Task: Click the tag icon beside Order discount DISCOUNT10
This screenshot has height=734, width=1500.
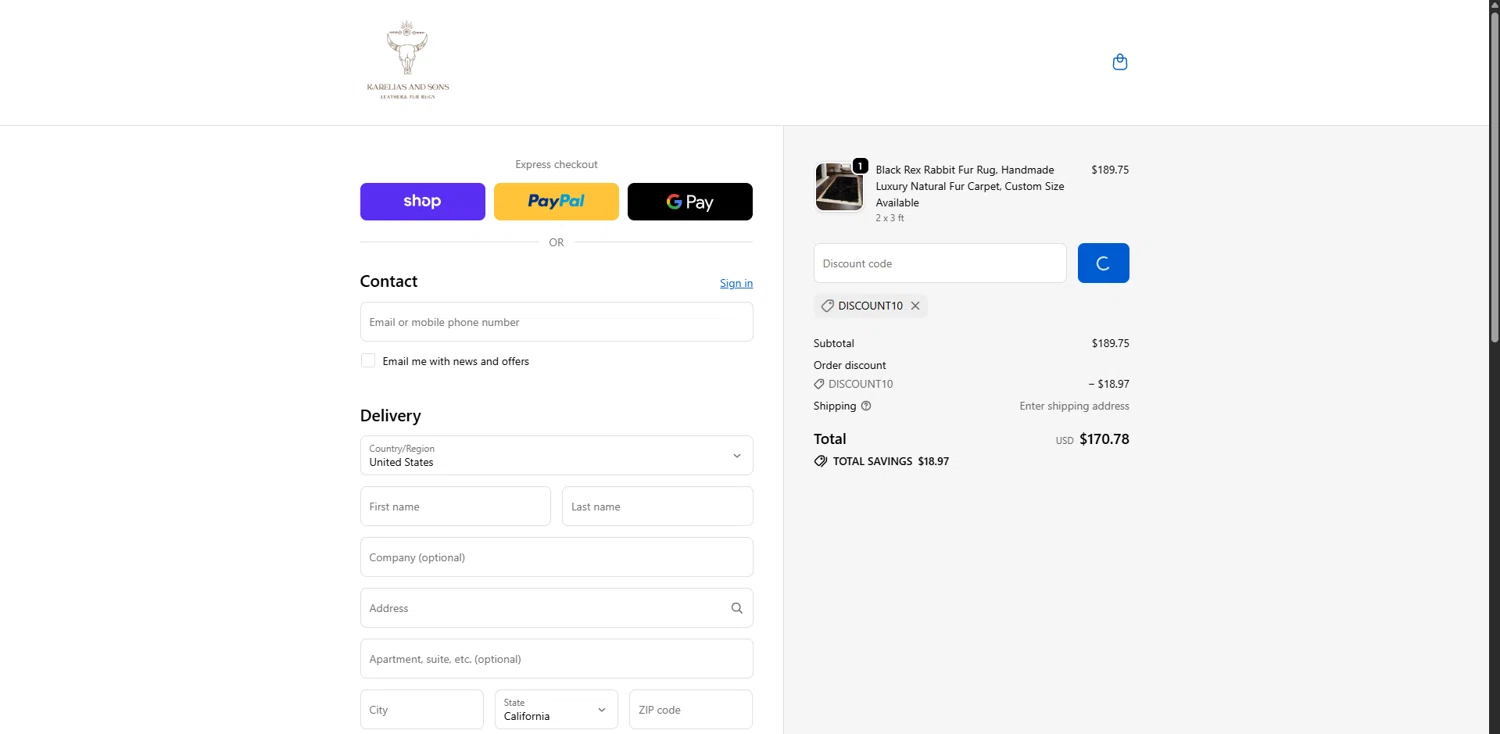Action: coord(819,384)
